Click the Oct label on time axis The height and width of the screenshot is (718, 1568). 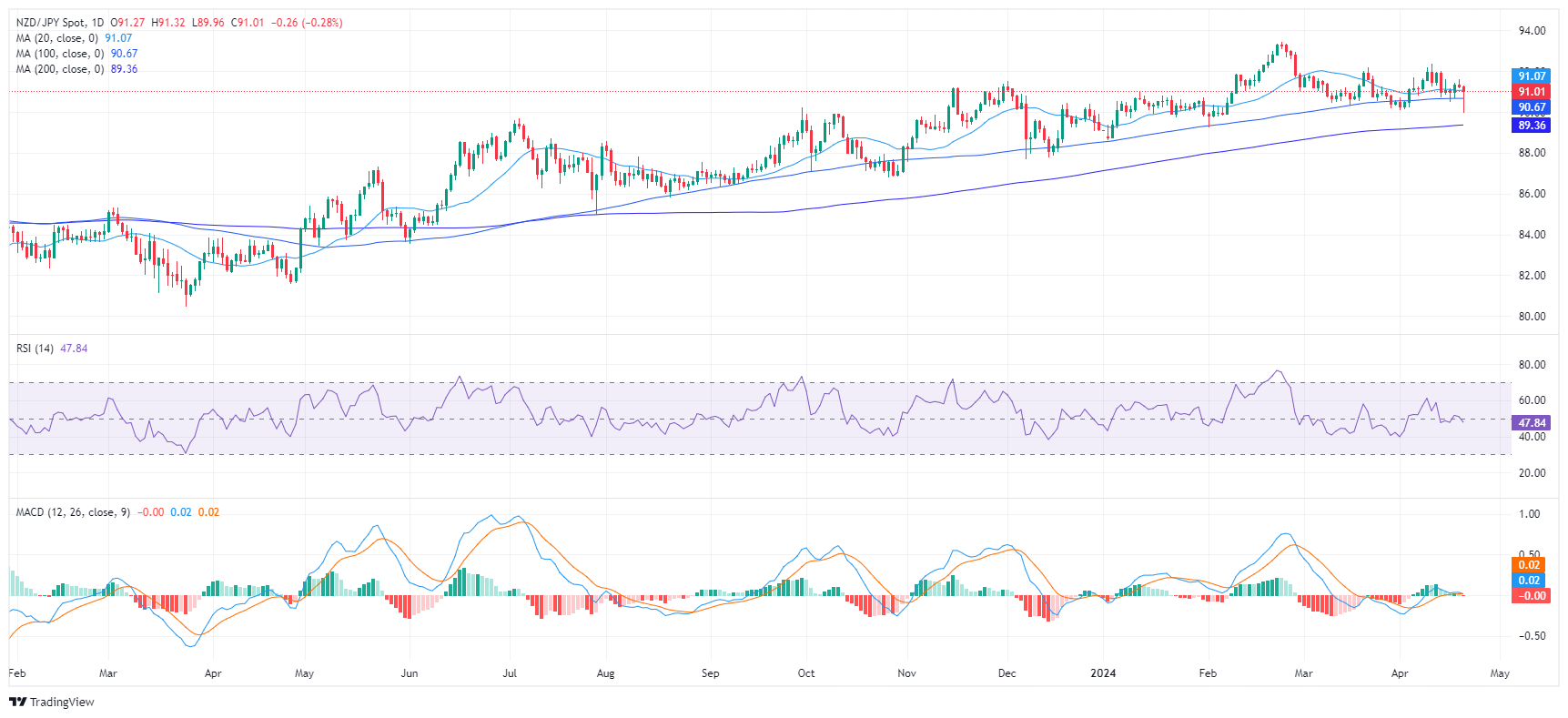pyautogui.click(x=805, y=673)
